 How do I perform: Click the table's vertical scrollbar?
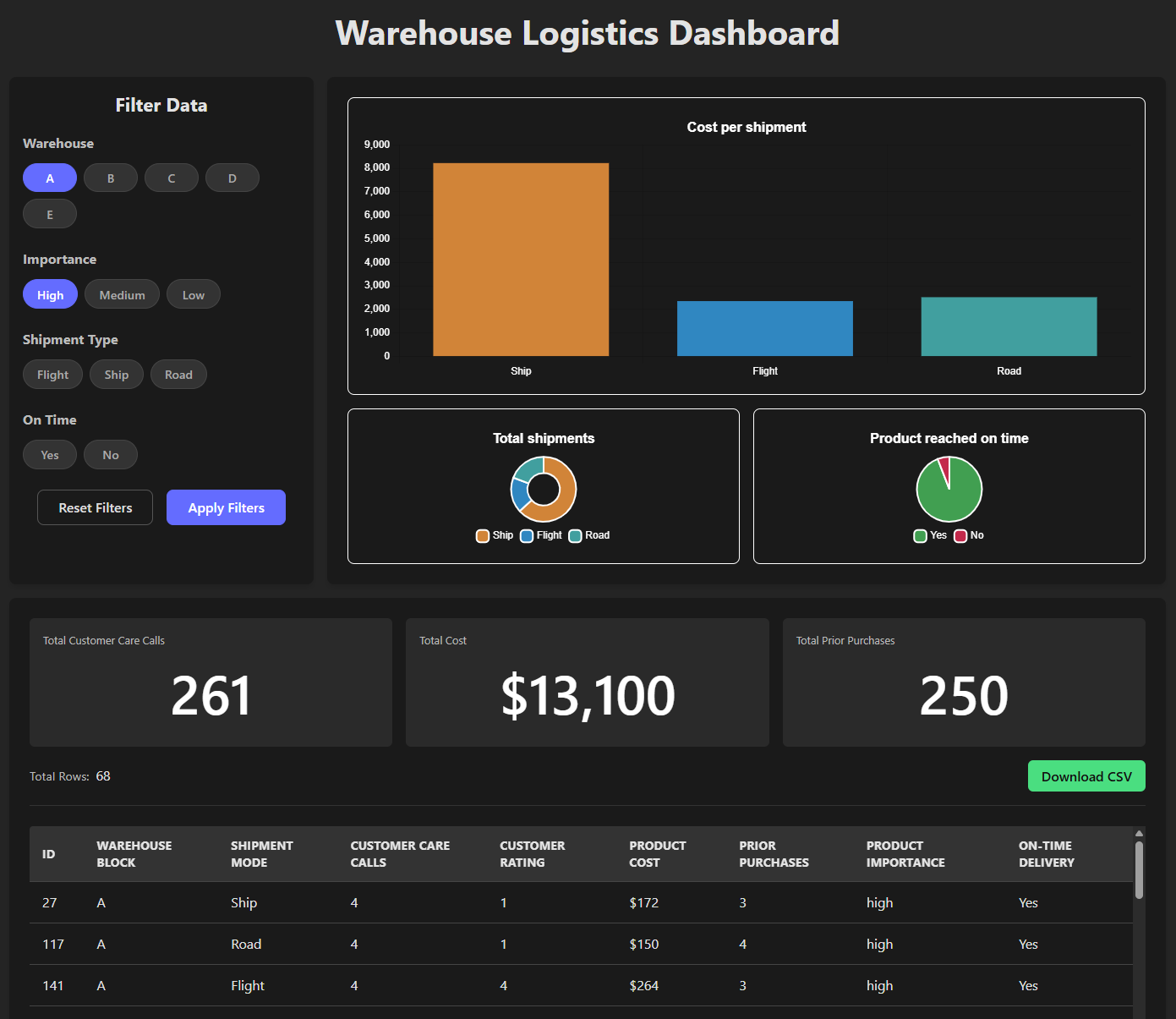tap(1139, 871)
